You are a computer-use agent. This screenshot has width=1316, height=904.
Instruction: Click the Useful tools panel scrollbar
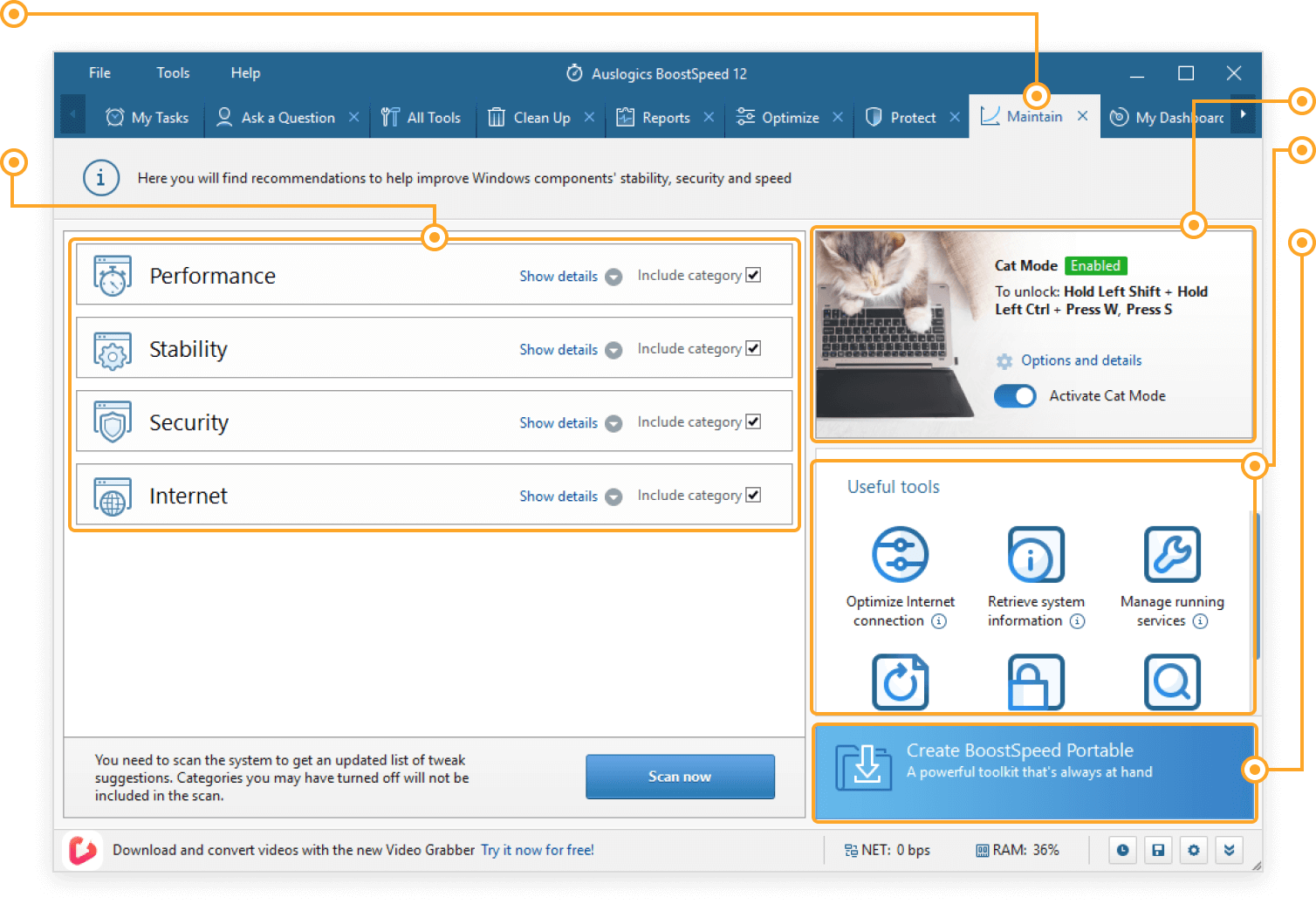(1257, 586)
